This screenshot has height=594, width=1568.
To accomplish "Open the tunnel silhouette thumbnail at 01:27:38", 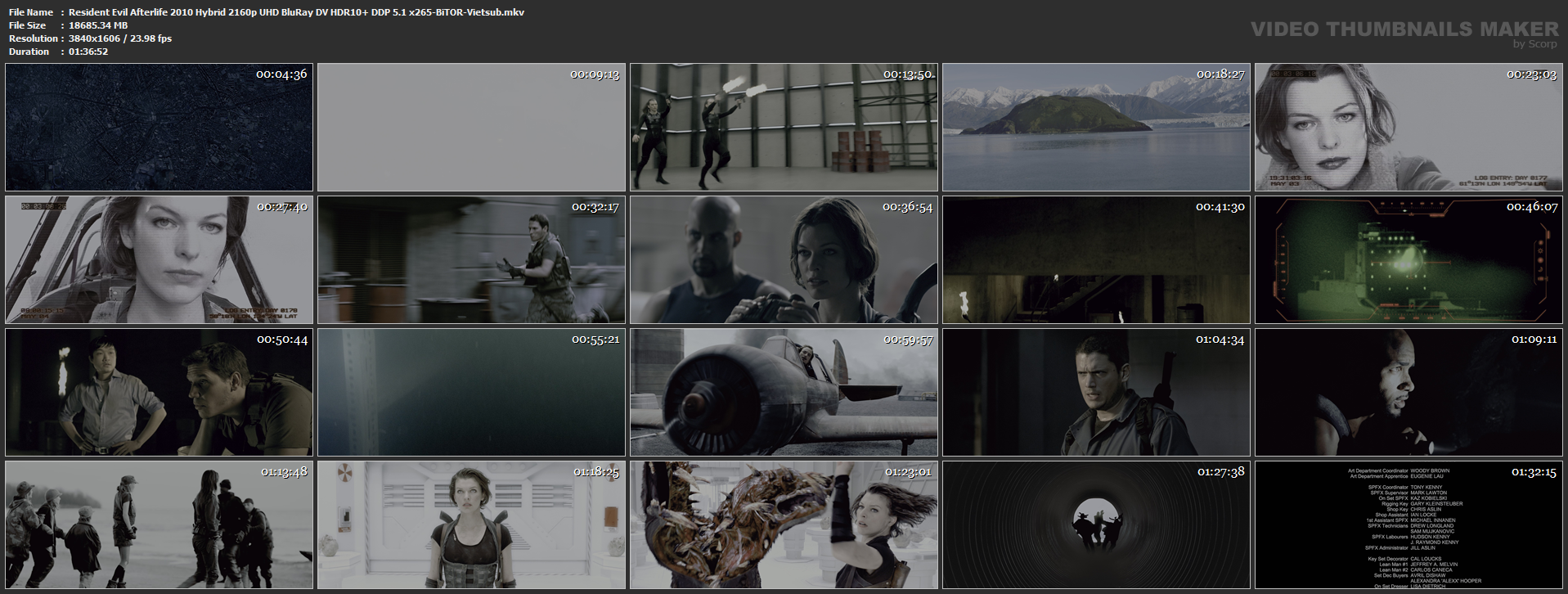I will [1096, 524].
